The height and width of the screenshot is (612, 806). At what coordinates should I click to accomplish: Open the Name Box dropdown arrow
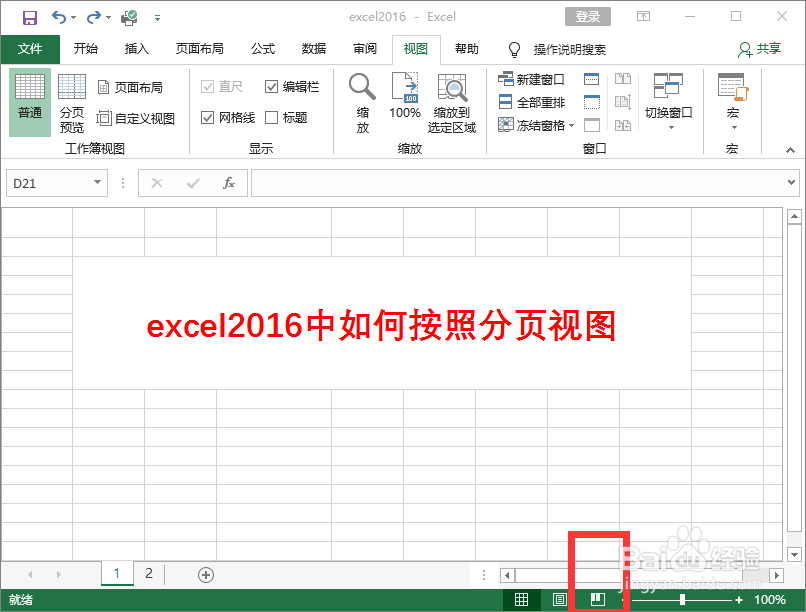[x=97, y=183]
